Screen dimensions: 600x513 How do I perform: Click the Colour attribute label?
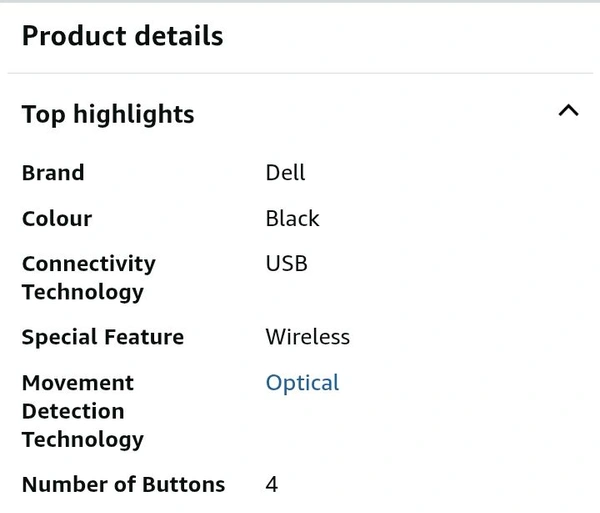tap(57, 219)
